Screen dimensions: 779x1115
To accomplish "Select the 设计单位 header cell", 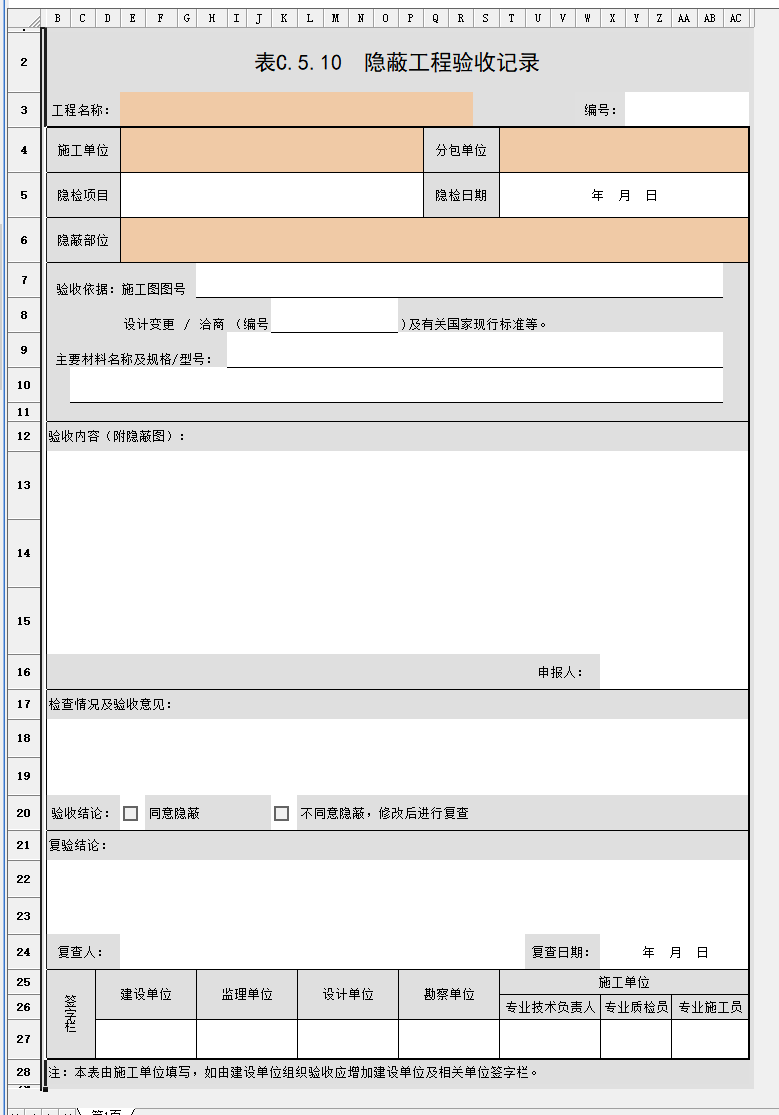I will (348, 994).
